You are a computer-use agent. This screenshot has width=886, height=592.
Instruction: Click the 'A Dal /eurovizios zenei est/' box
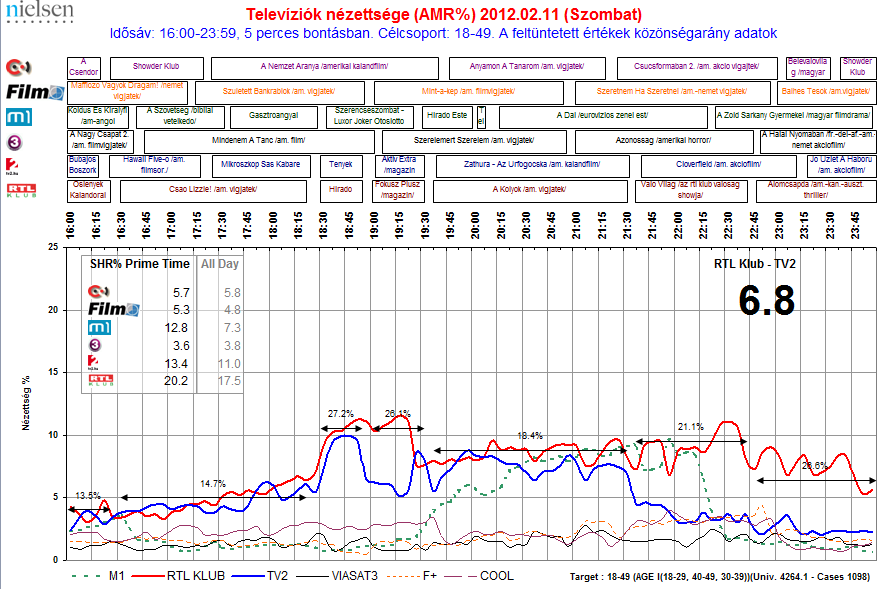(x=603, y=117)
